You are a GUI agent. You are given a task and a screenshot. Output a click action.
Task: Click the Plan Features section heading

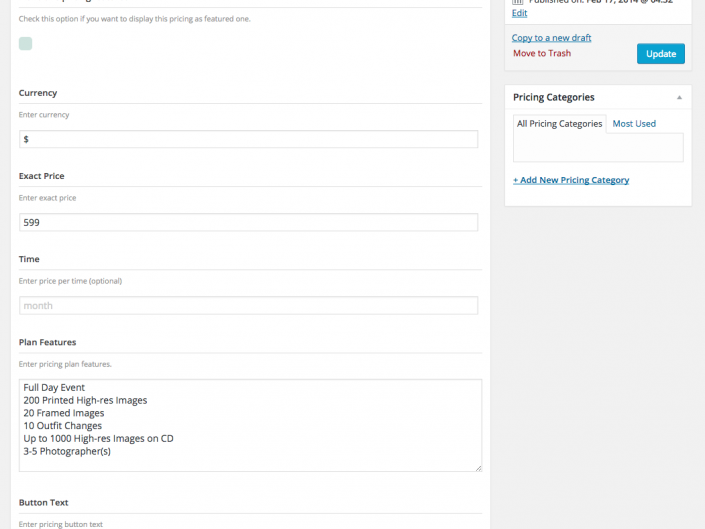47,342
